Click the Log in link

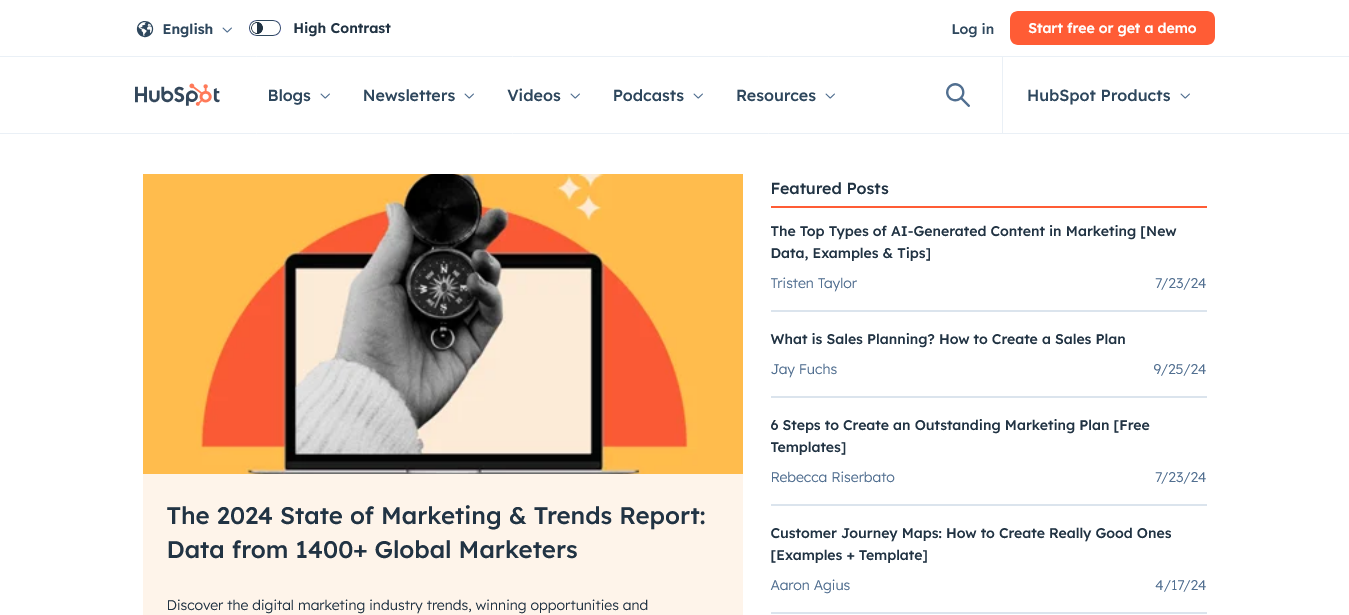point(973,29)
